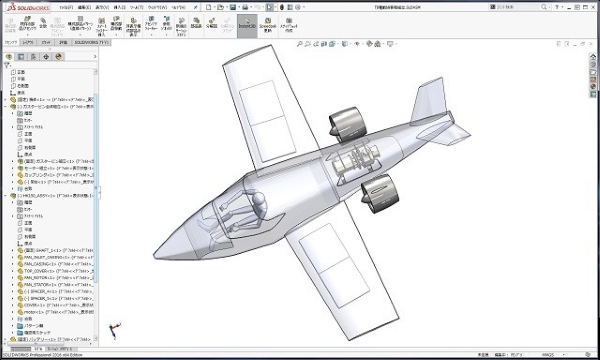Click the New document icon
This screenshot has height=360, width=600.
tap(209, 7)
